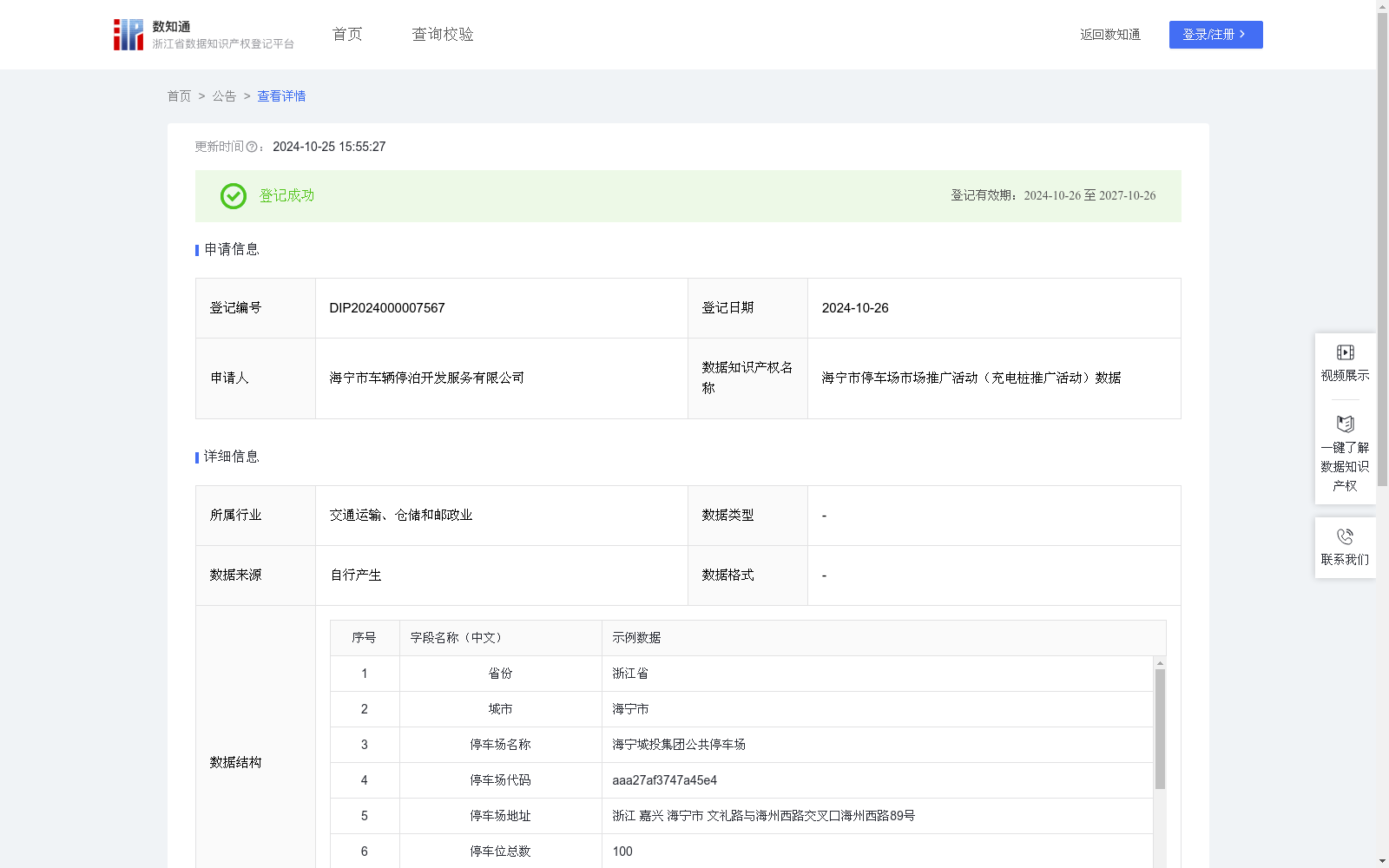Screen dimensions: 1389x868
Task: Click the 登记编号 label cell
Action: coord(255,308)
